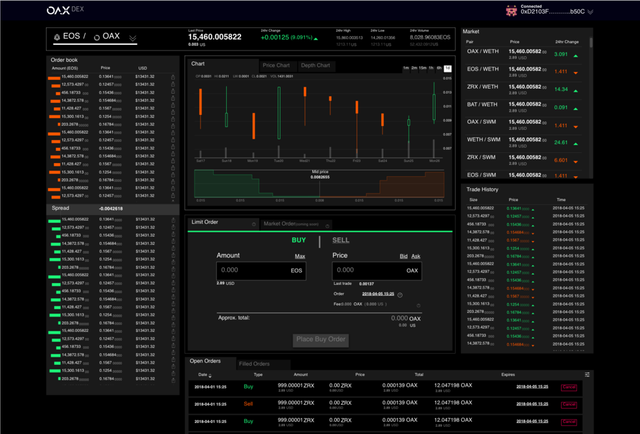640x434 pixels.
Task: Click orange down arrow for EOS / WETH
Action: [576, 73]
